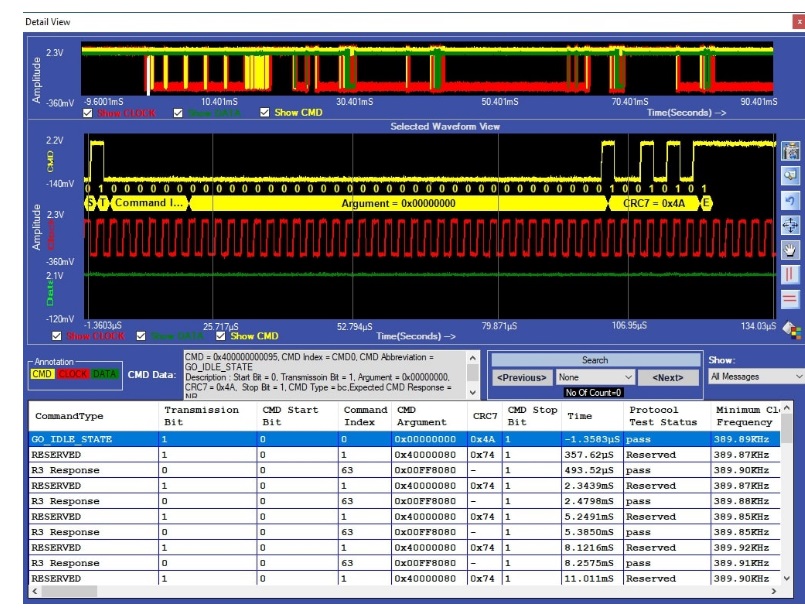This screenshot has width=805, height=610.
Task: Click the CMD Start Bit column header
Action: (298, 416)
